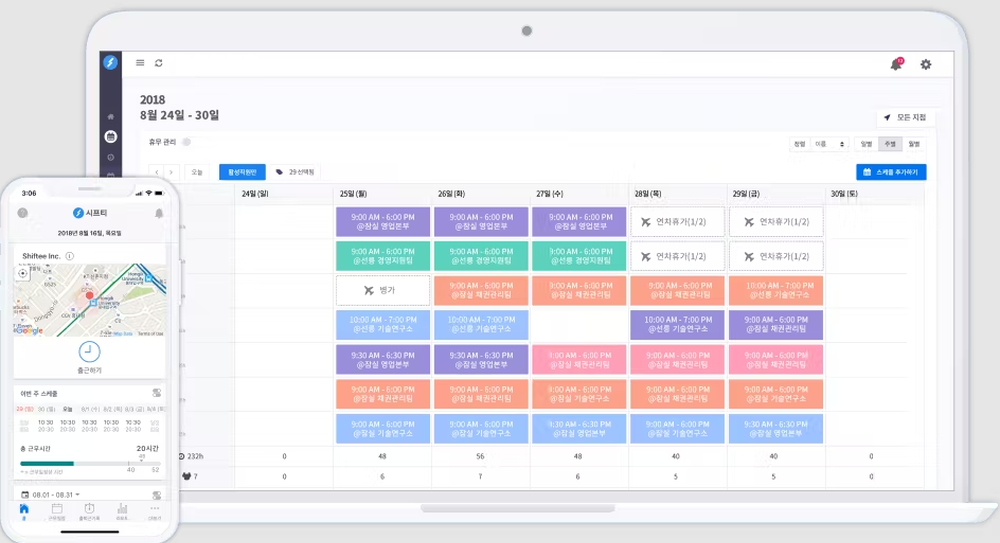Tap the clock-in 출근하기 clock icon

click(x=89, y=352)
